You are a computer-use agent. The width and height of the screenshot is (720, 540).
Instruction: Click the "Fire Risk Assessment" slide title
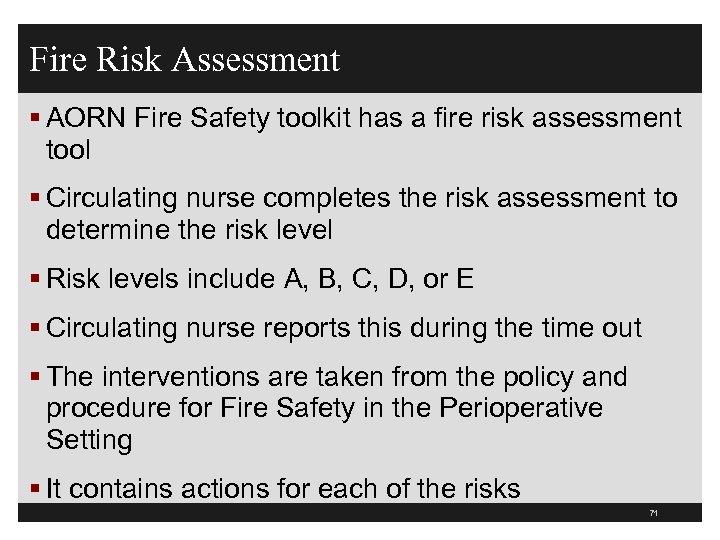[x=185, y=60]
